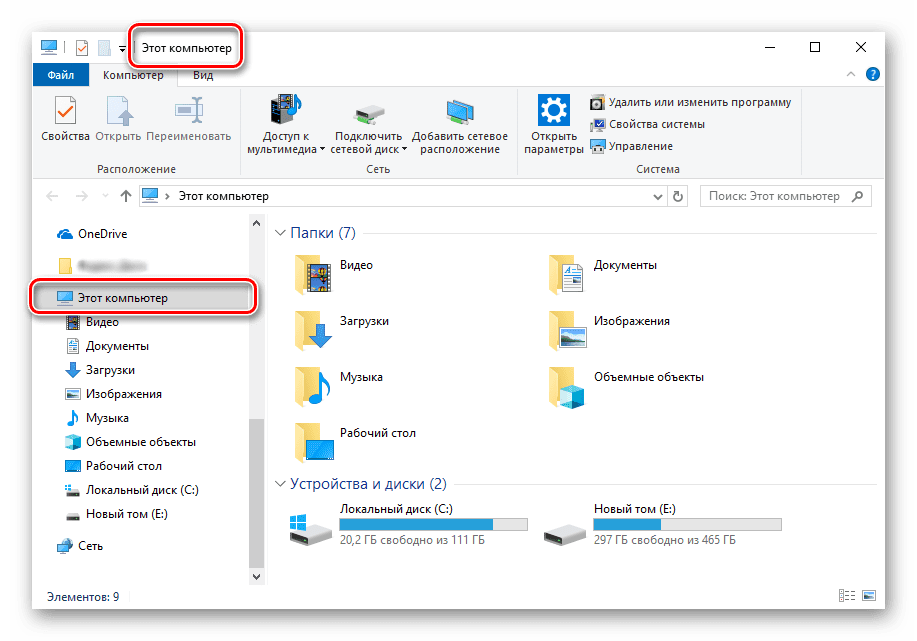Select Музыка folder in main pane
Screen dimensions: 917x641
pos(339,386)
